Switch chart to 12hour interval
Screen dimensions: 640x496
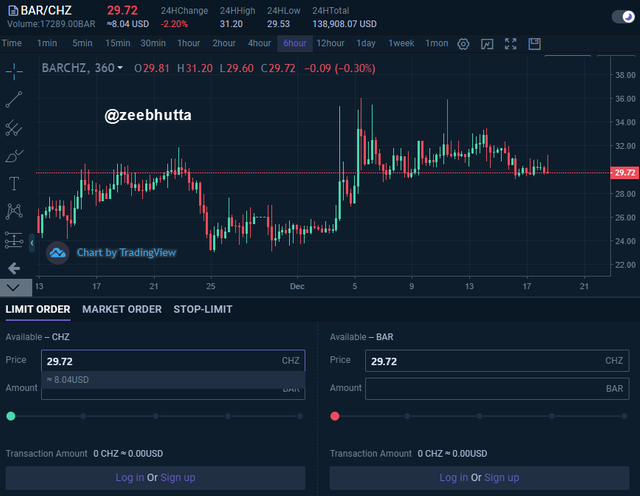[x=331, y=43]
